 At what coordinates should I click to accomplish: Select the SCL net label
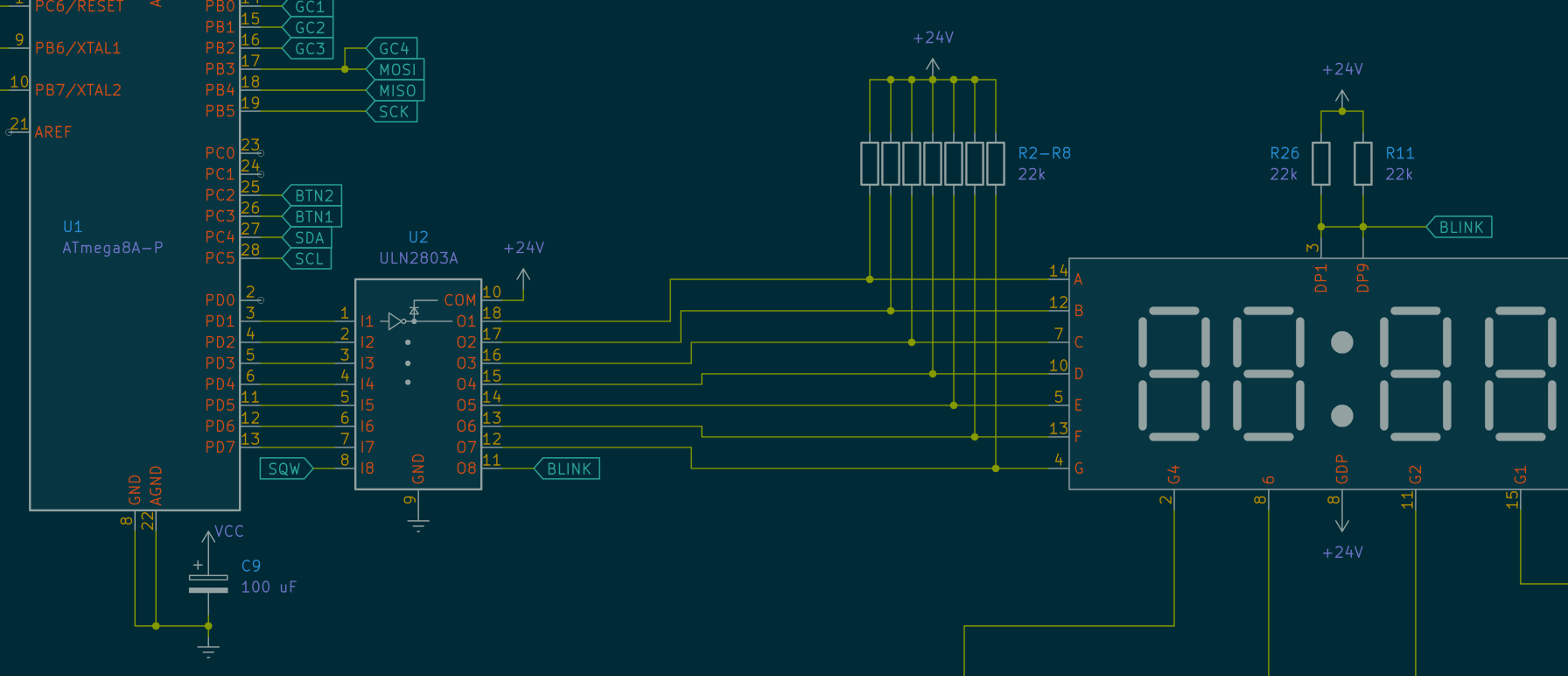306,258
